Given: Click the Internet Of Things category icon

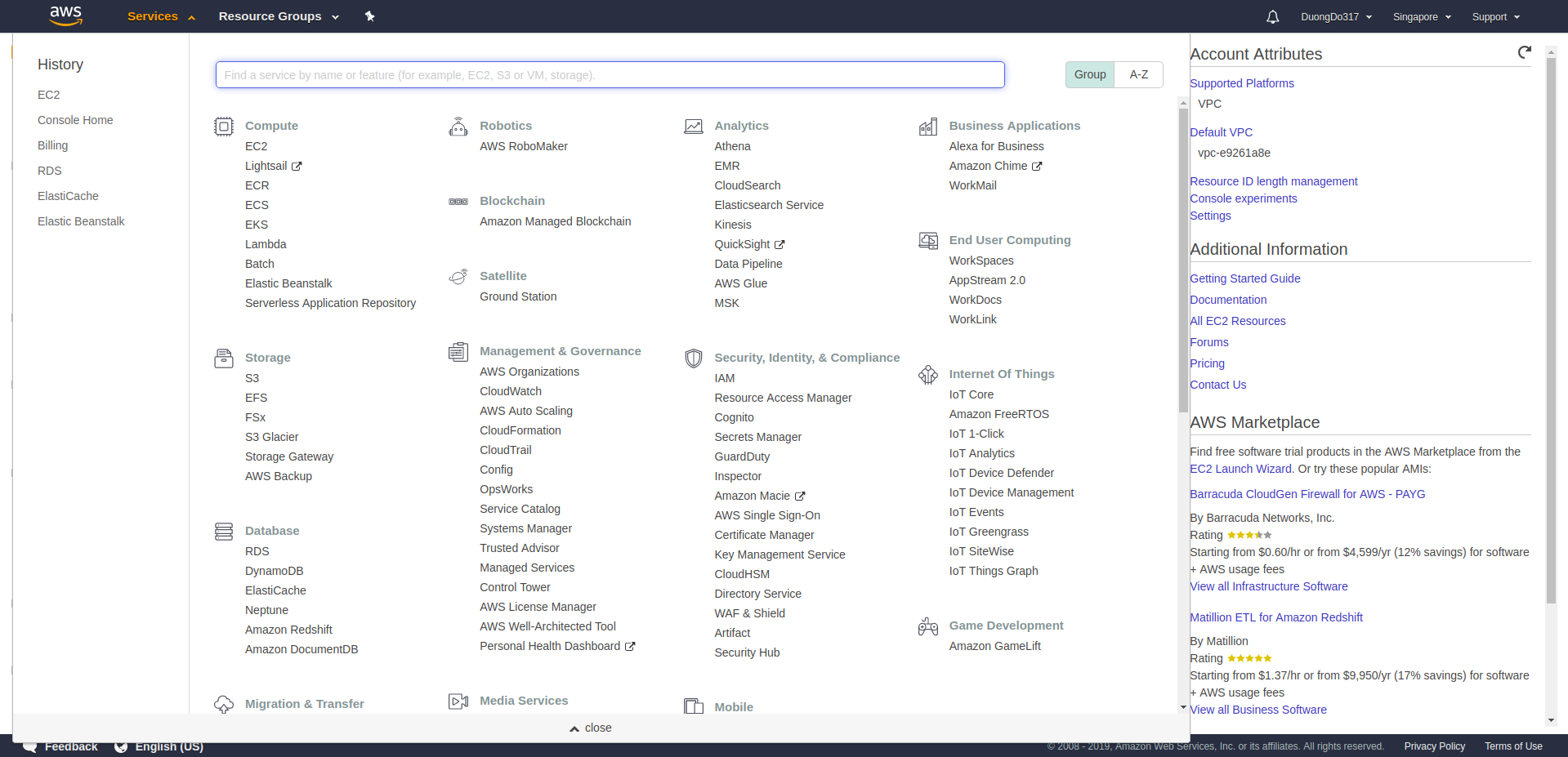Looking at the screenshot, I should [928, 374].
